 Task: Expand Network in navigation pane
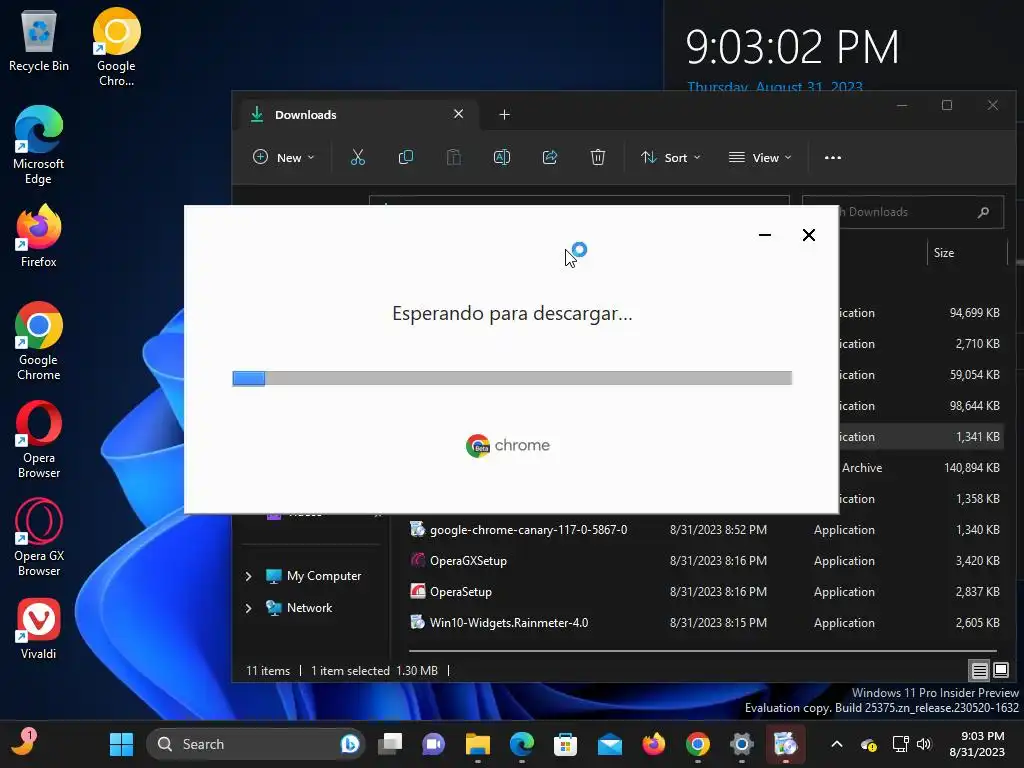(248, 608)
